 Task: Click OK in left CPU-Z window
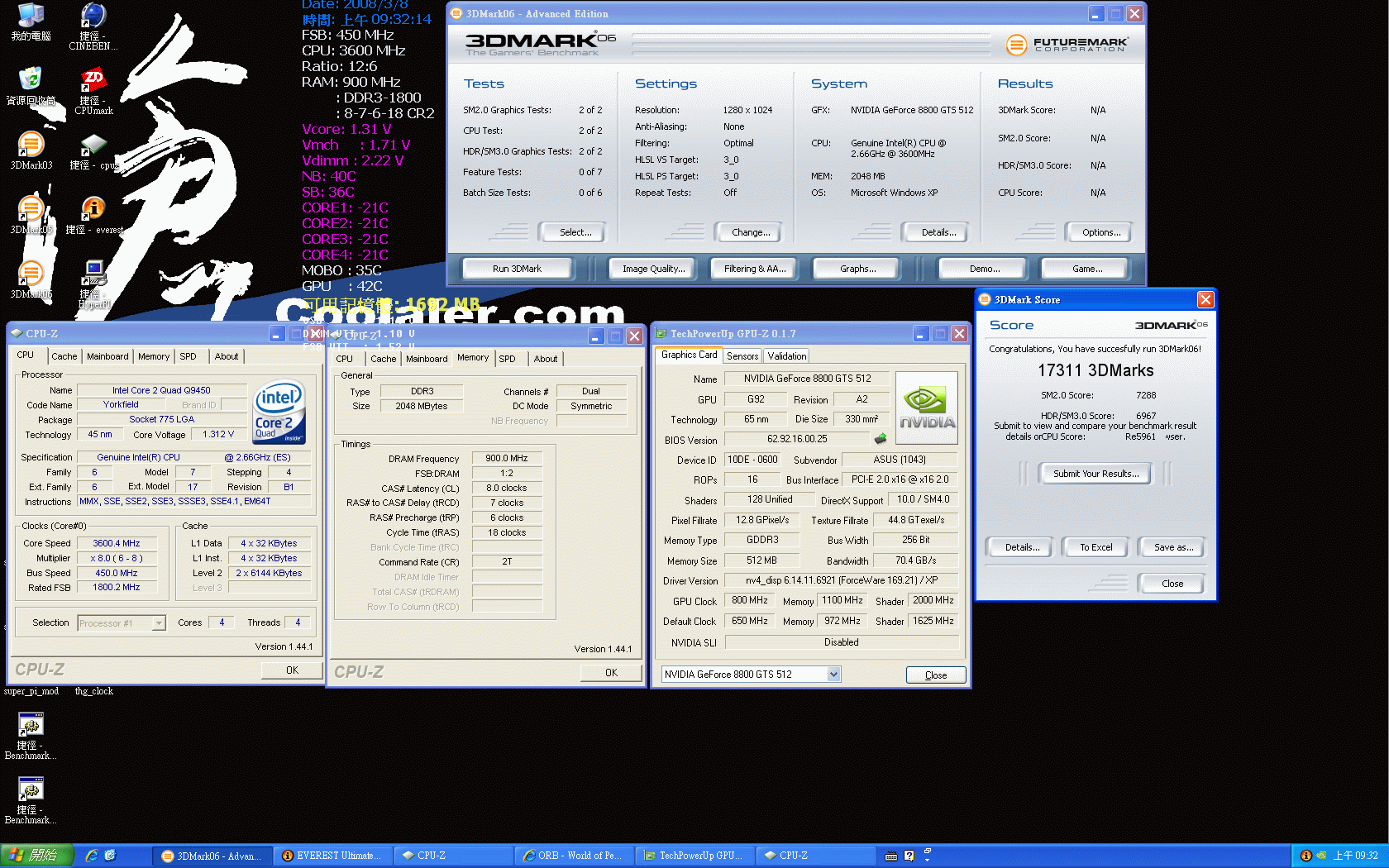tap(292, 670)
